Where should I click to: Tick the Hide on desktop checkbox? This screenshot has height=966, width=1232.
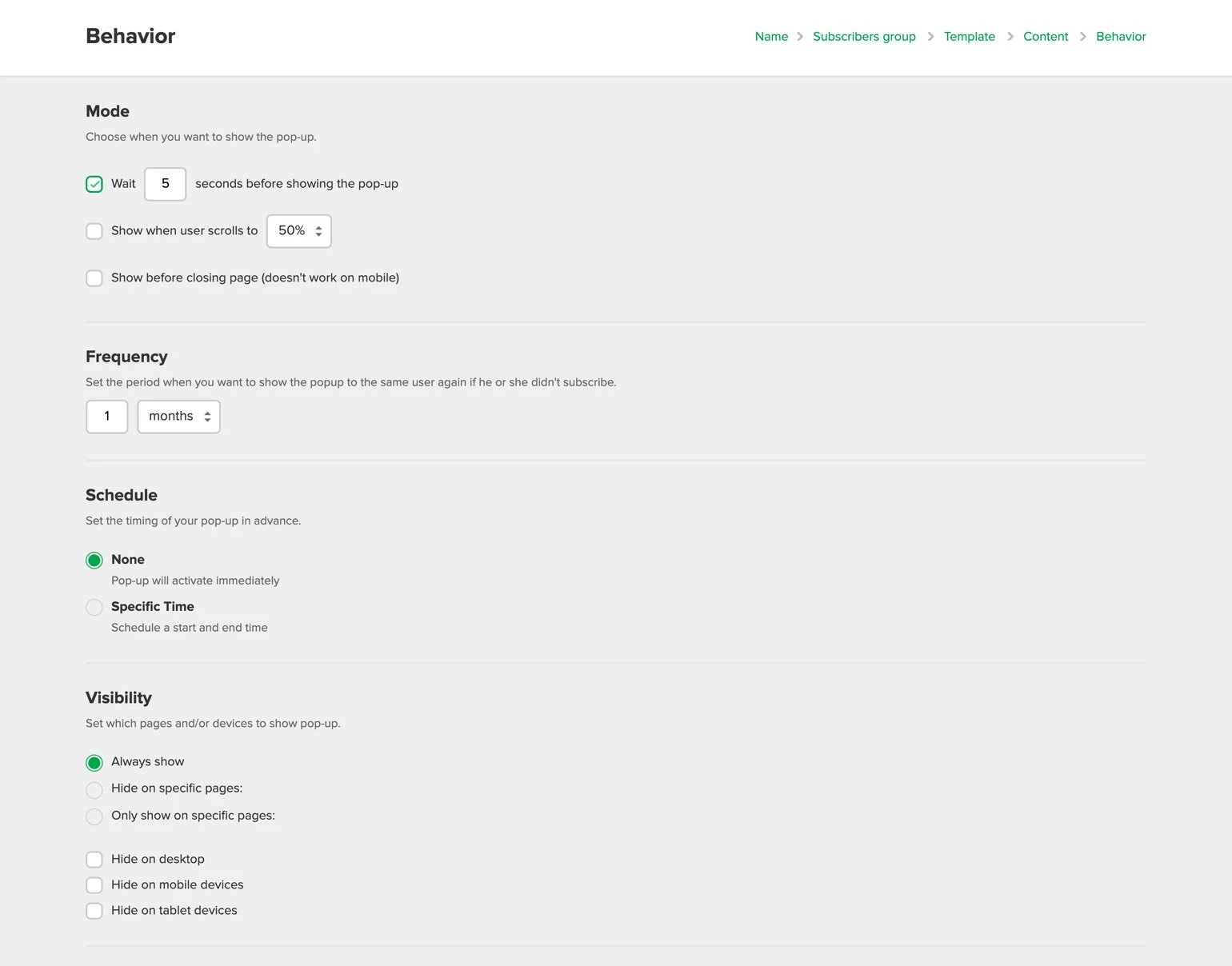[x=94, y=860]
